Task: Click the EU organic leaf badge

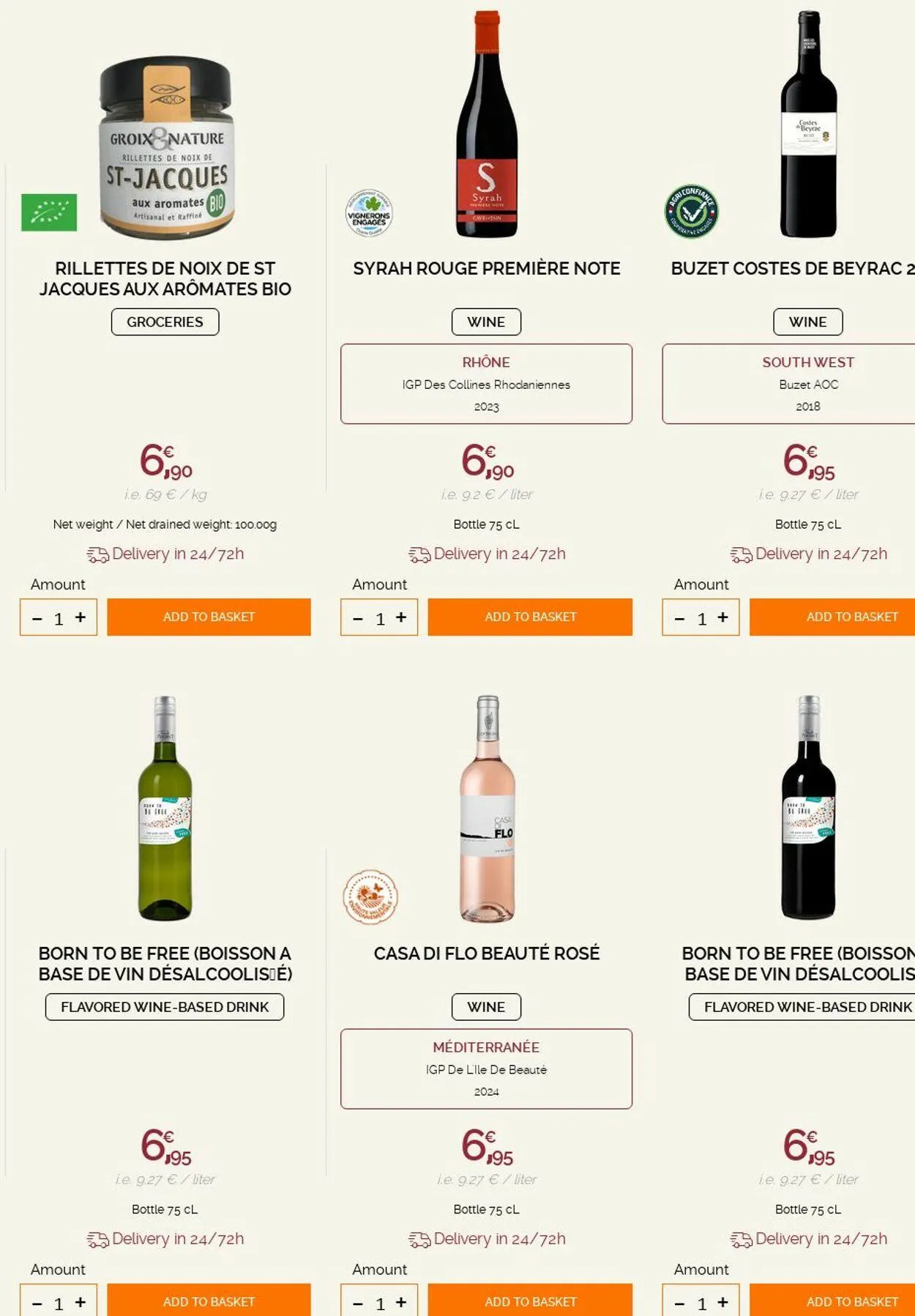Action: coord(49,212)
